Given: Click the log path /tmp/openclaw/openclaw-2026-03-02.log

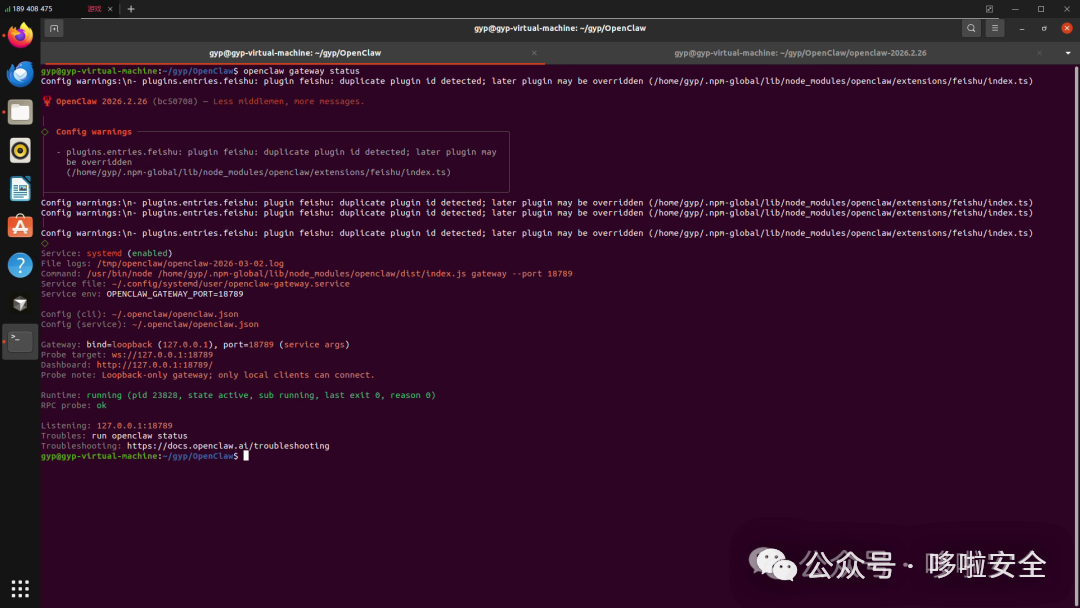Looking at the screenshot, I should coord(190,264).
